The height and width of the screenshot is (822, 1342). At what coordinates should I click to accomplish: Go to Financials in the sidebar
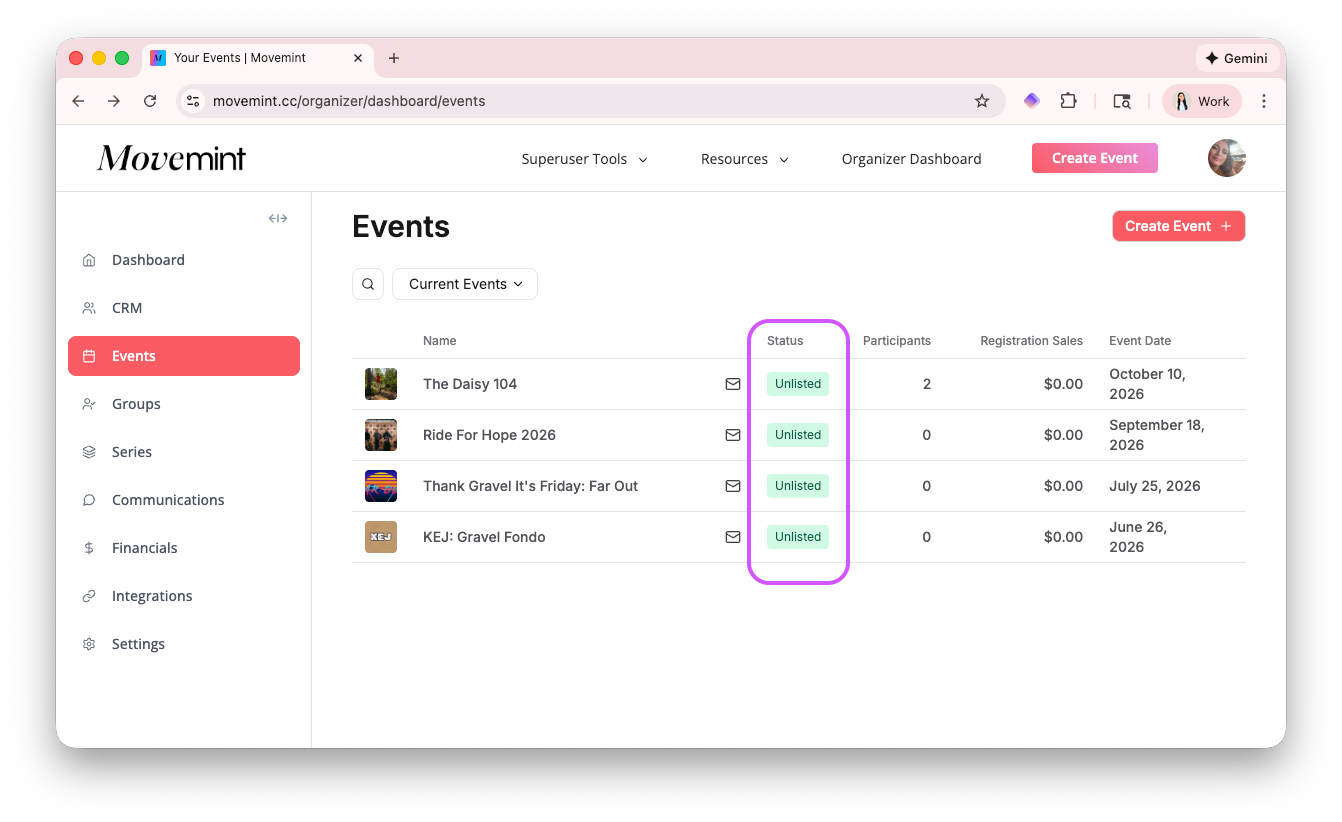(x=144, y=548)
